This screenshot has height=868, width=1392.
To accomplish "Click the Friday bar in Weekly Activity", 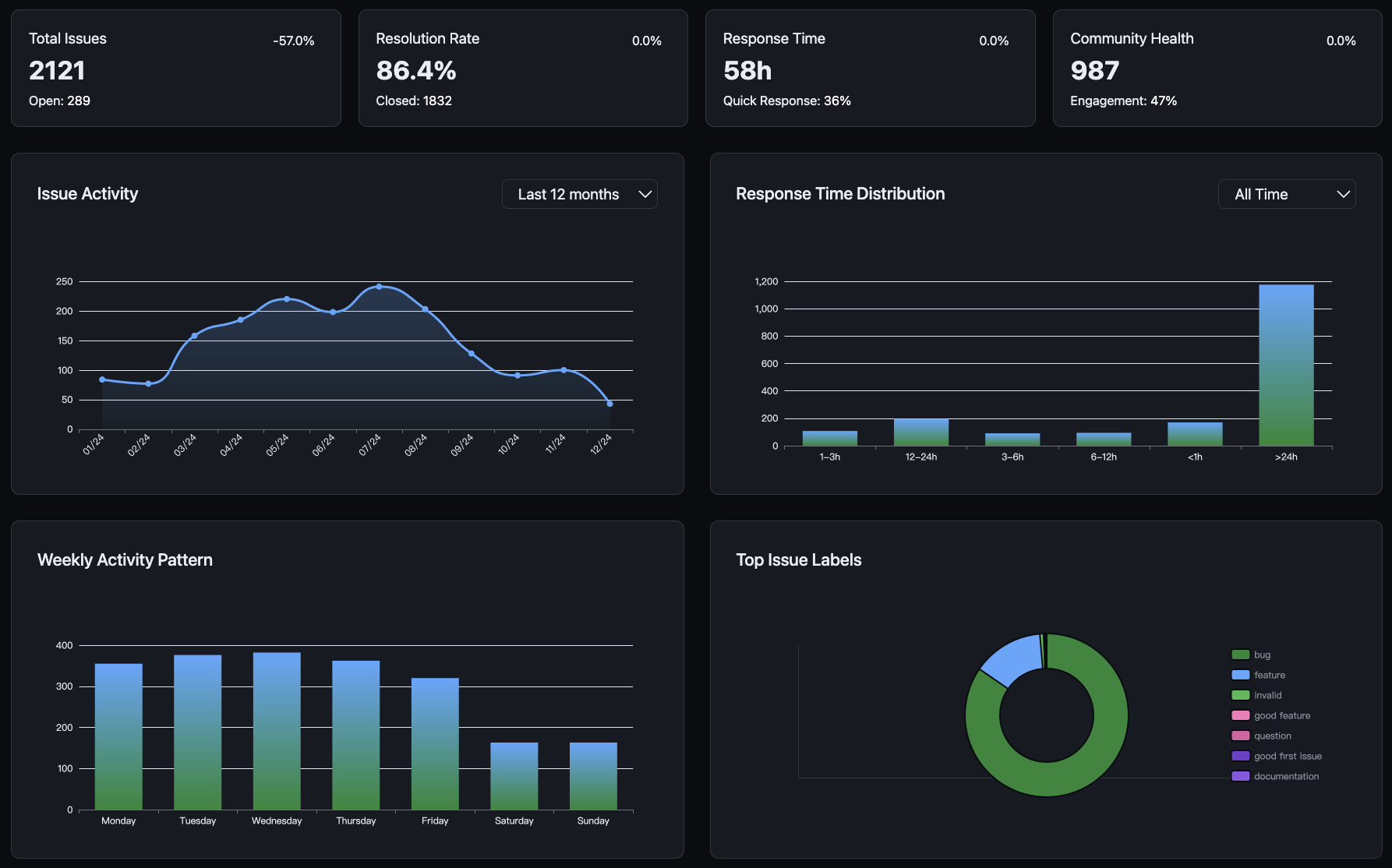I will tap(435, 743).
